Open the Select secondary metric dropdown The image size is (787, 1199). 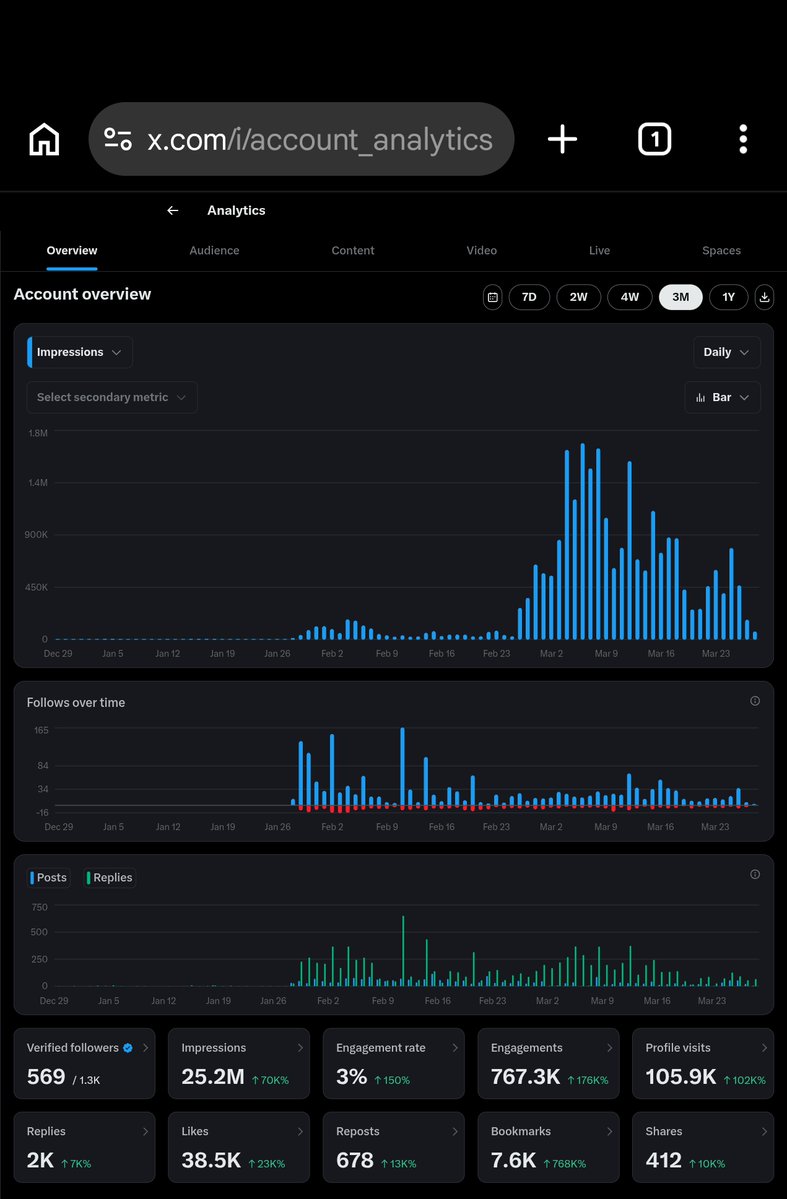coord(112,398)
